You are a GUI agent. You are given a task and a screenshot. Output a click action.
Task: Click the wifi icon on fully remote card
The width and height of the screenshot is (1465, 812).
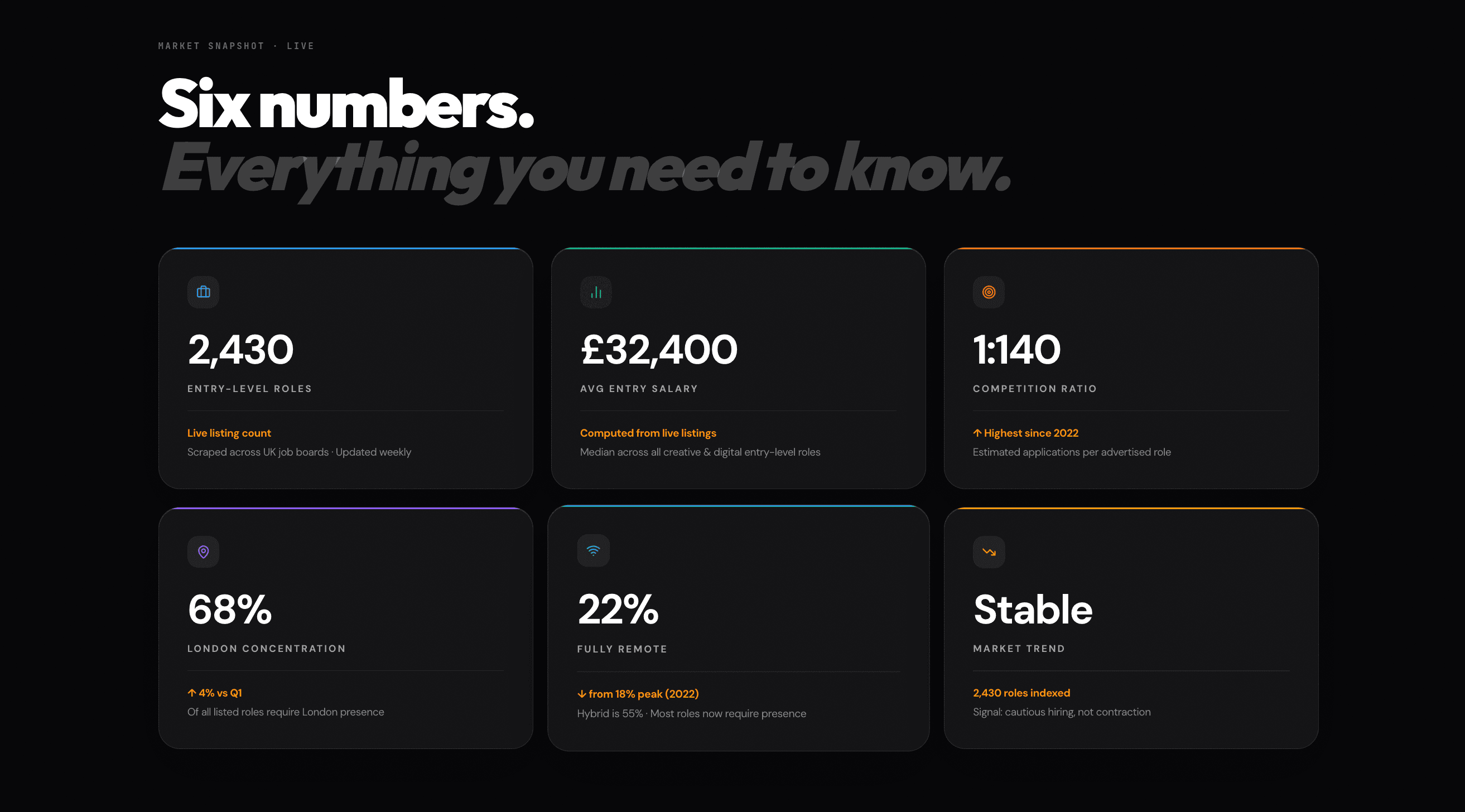(593, 550)
